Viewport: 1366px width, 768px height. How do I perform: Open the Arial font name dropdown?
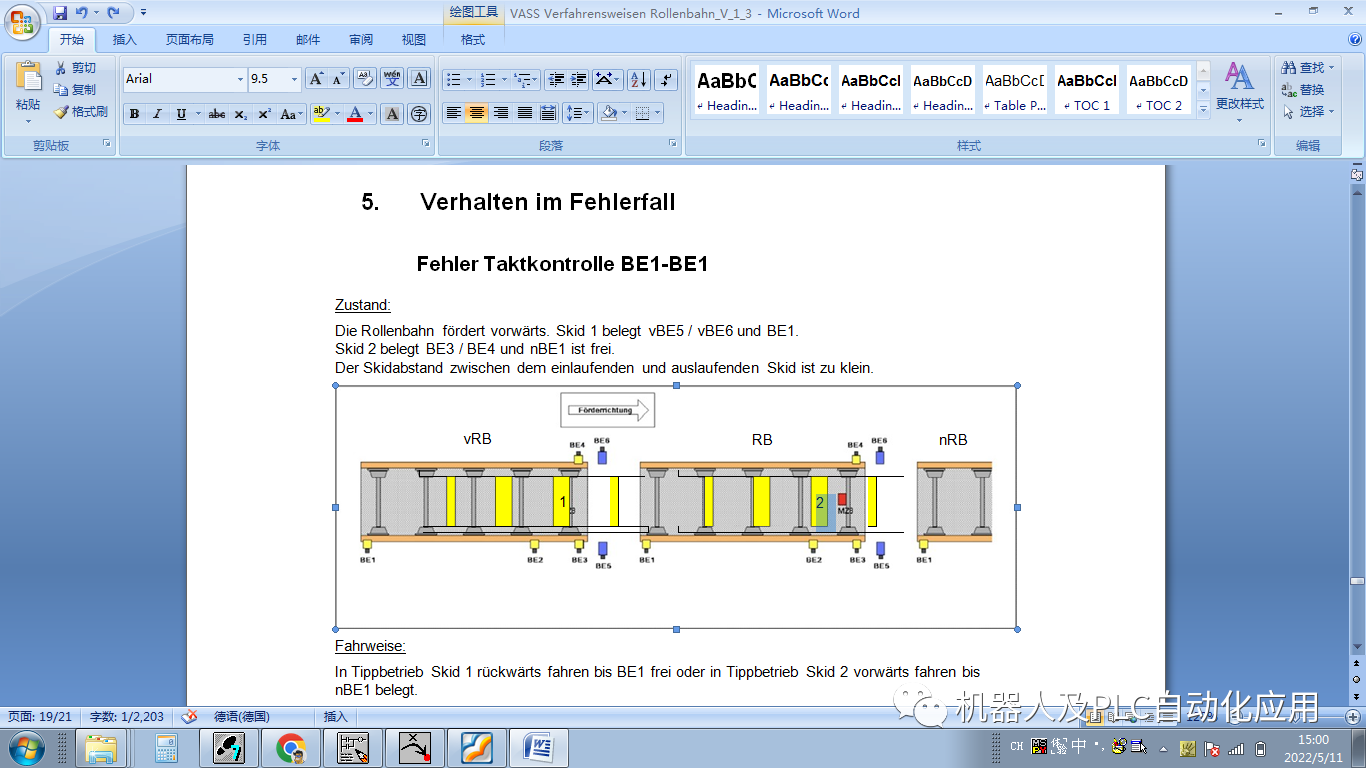click(240, 79)
